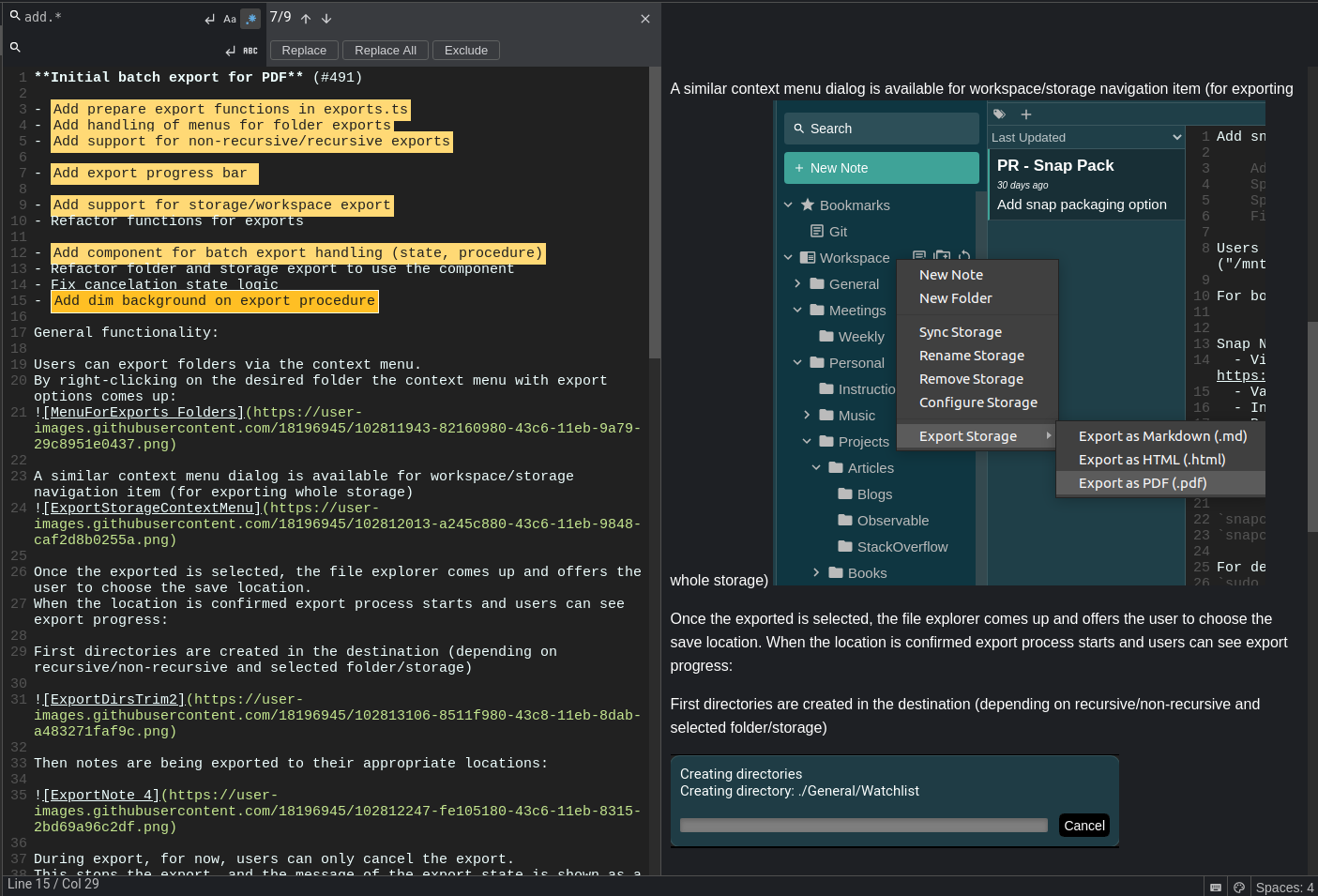1318x896 pixels.
Task: Open the Last Updated sort dropdown
Action: coord(1086,137)
